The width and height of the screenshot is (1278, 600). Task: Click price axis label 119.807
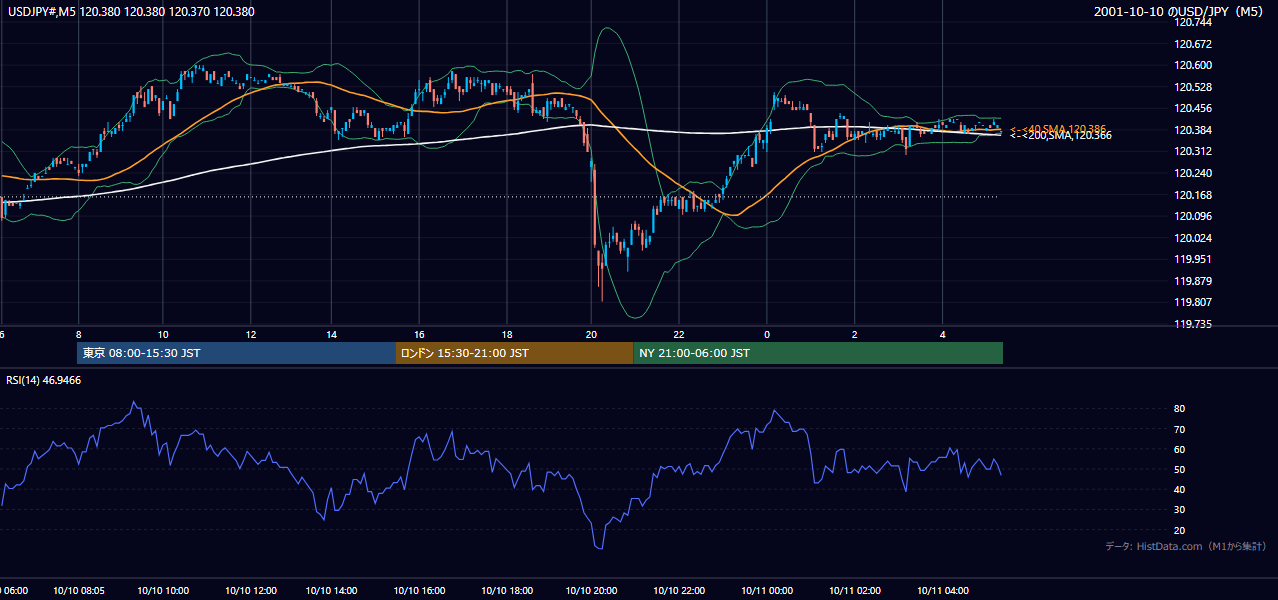[x=1193, y=302]
